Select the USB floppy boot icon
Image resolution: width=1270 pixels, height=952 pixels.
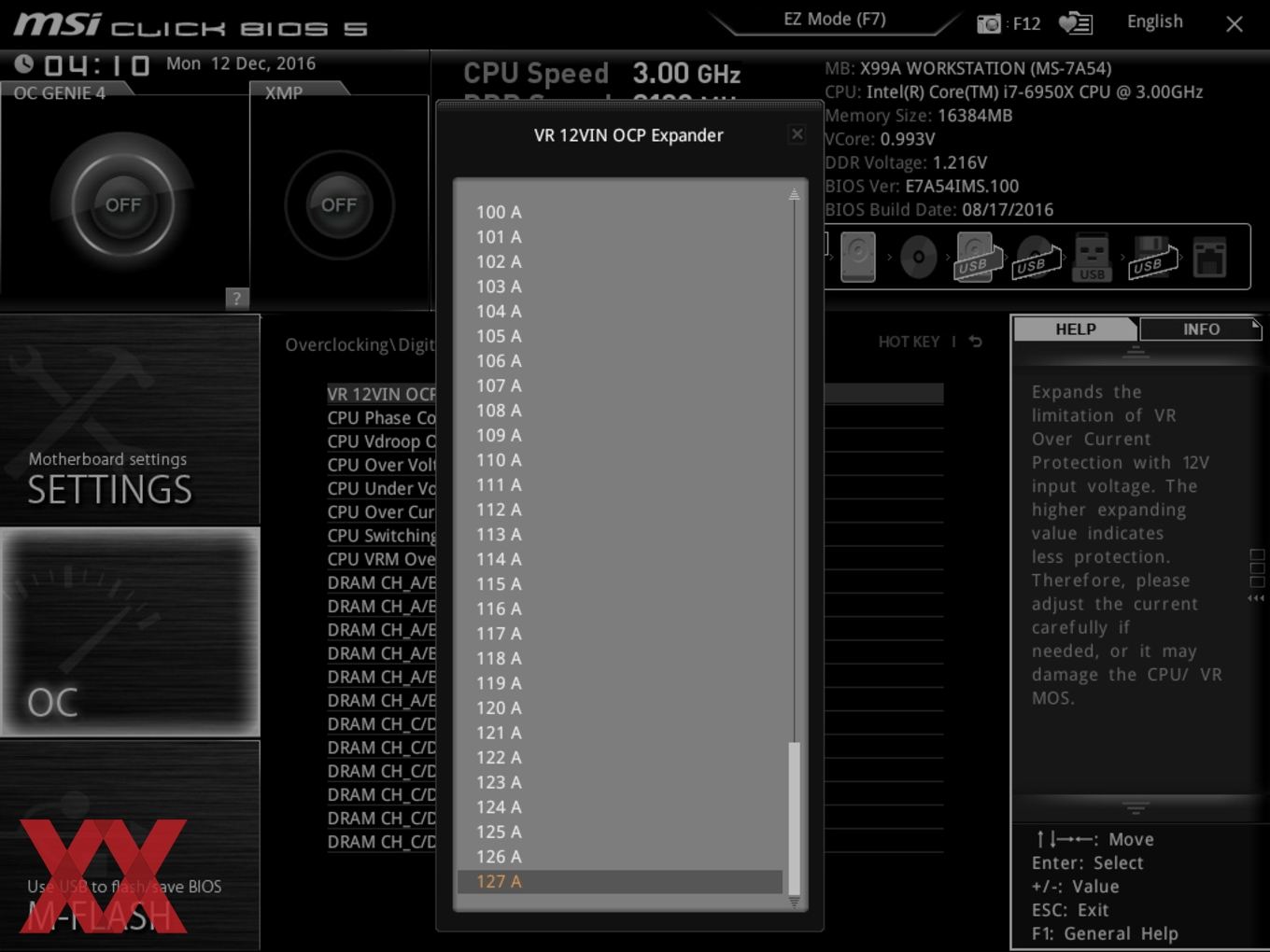click(1151, 258)
